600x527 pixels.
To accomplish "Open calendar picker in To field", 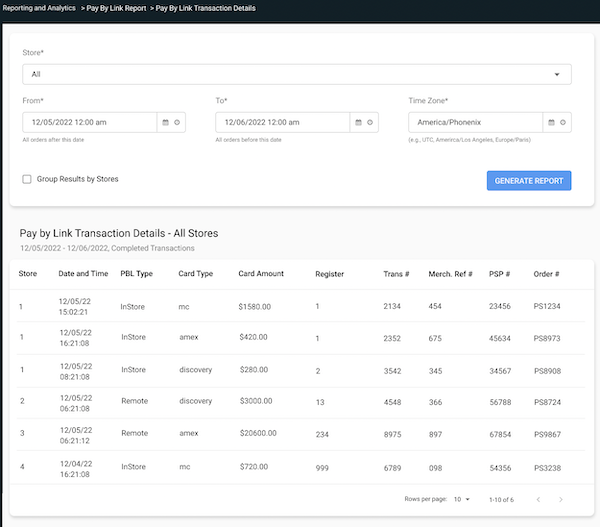I will coord(358,122).
